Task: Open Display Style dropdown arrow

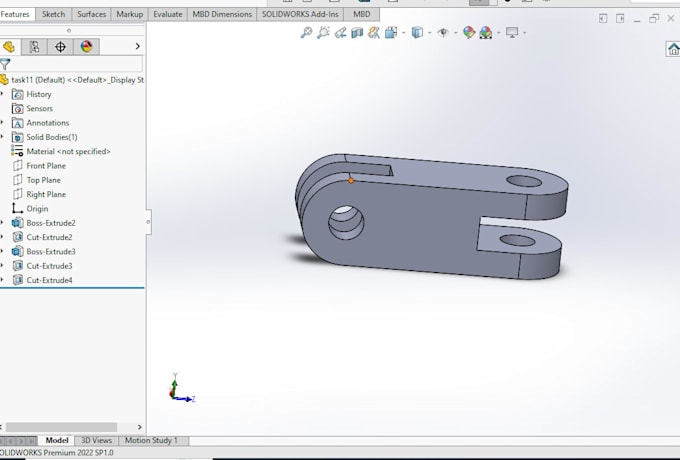Action: [x=430, y=33]
